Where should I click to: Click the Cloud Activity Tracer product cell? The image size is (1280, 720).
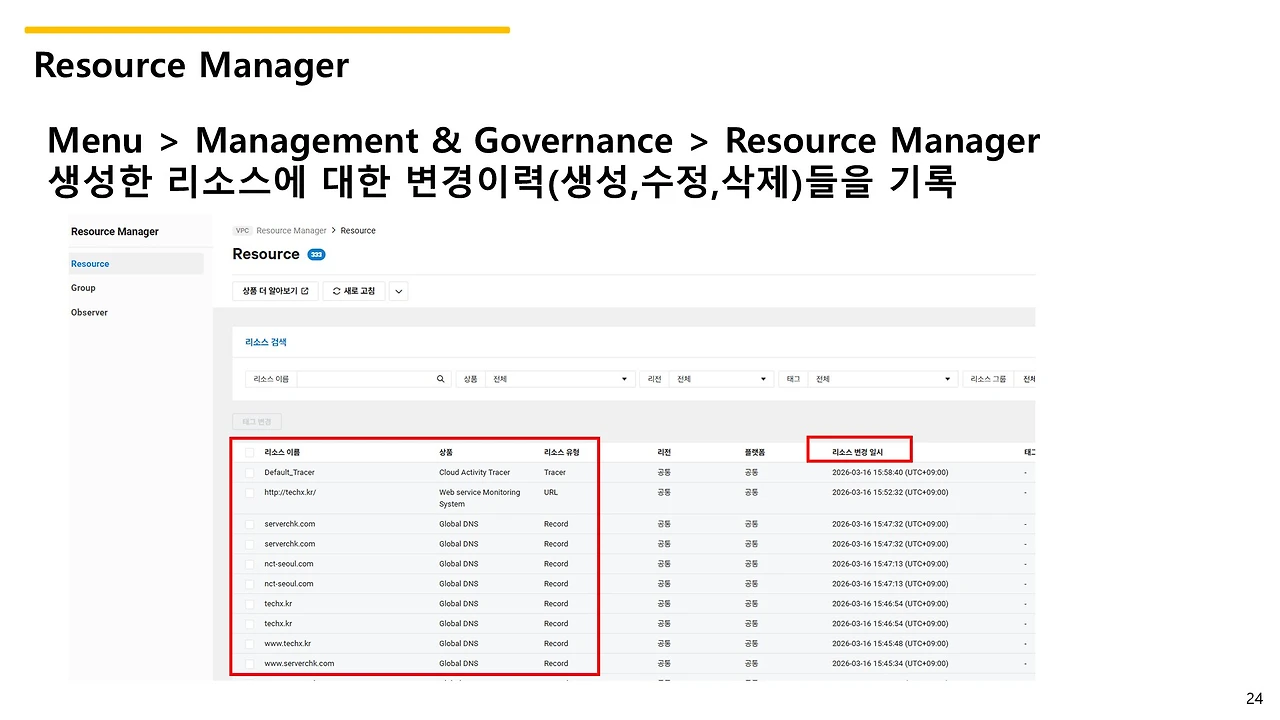(x=475, y=473)
